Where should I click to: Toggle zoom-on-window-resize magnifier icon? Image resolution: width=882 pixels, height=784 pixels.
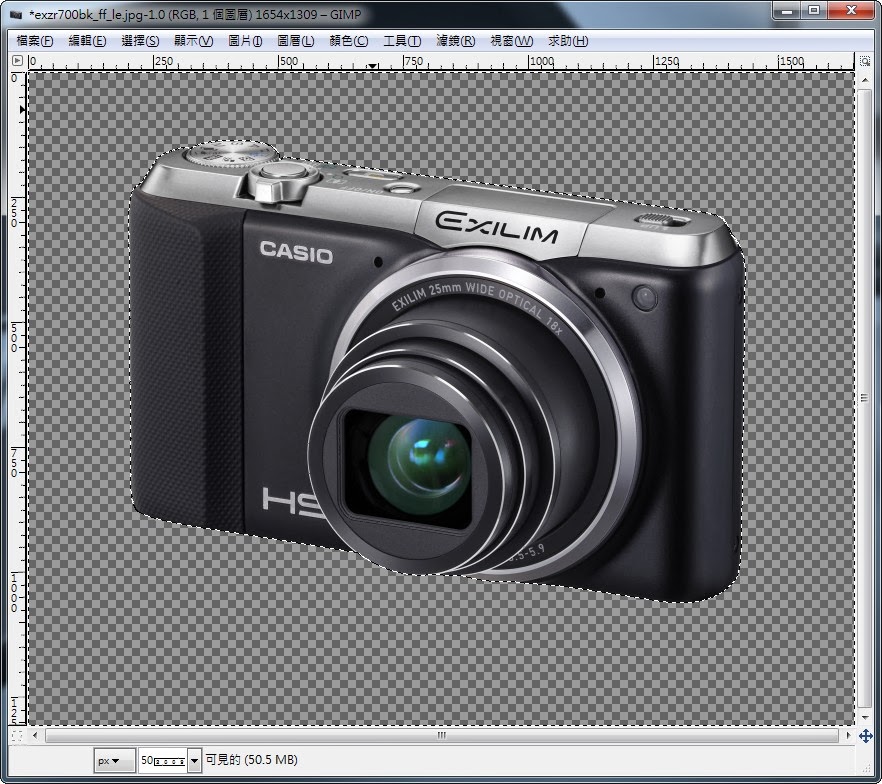coord(865,61)
